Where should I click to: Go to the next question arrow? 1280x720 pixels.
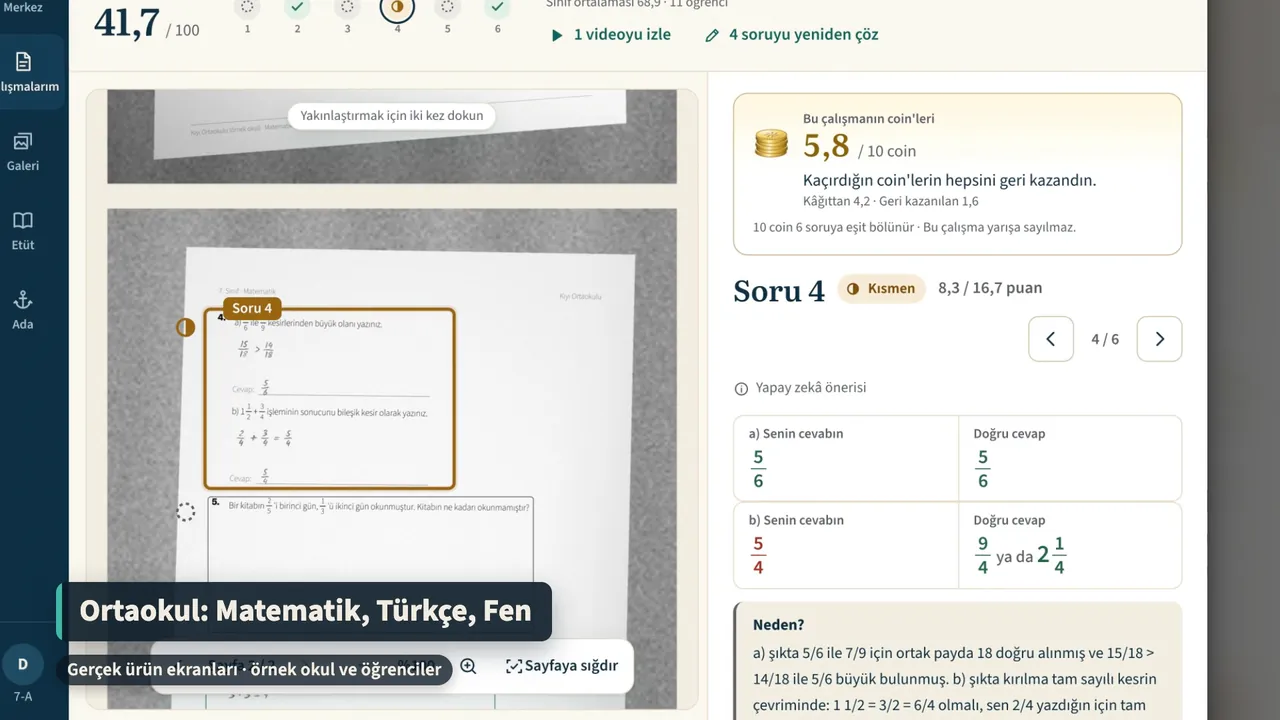pyautogui.click(x=1160, y=339)
